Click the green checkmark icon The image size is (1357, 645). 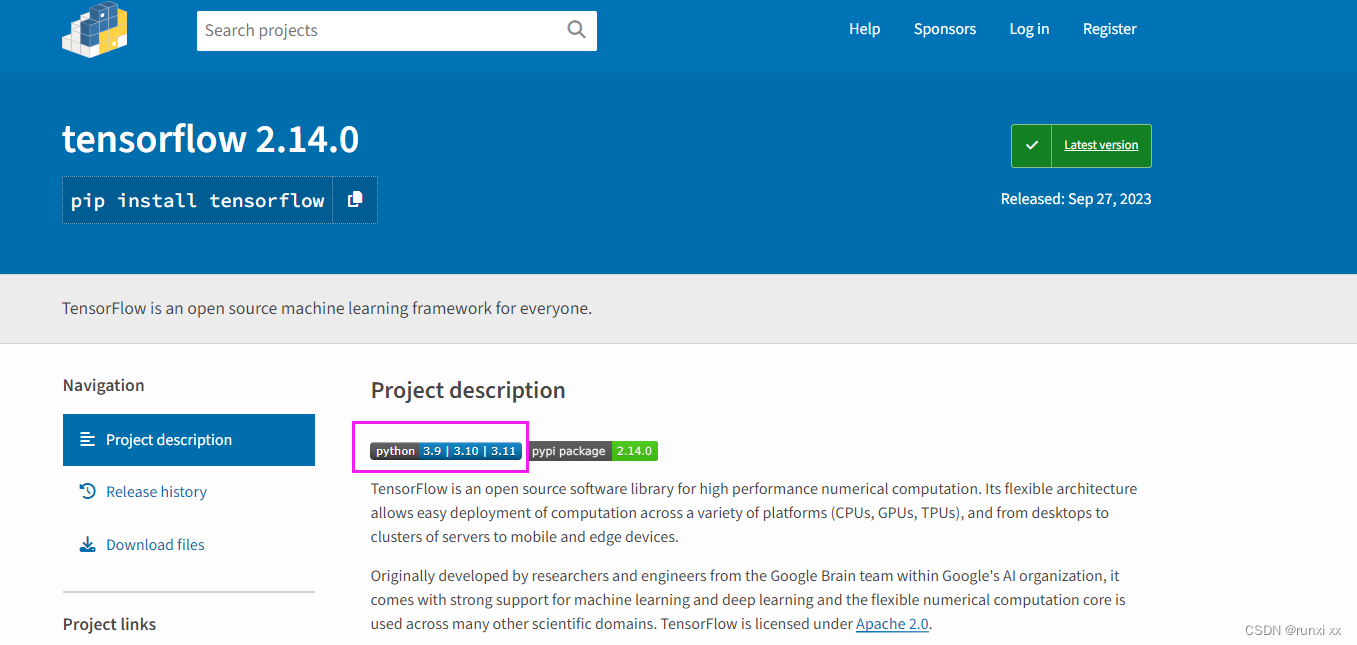pos(1031,146)
